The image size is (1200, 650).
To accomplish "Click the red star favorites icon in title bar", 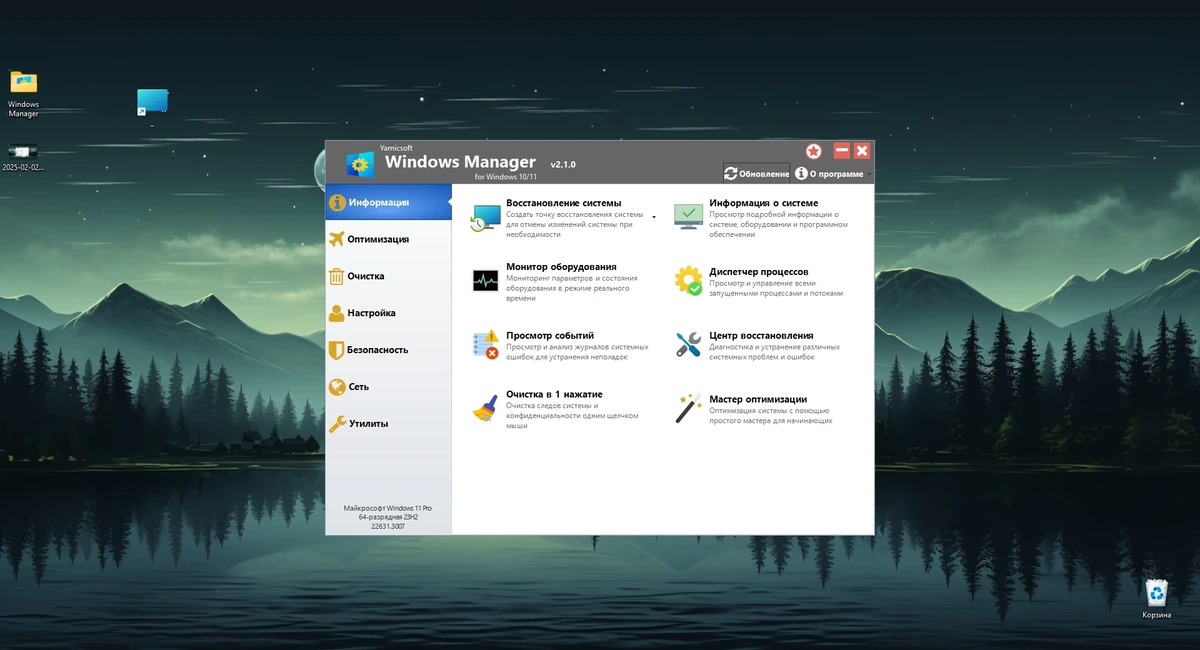I will 814,151.
